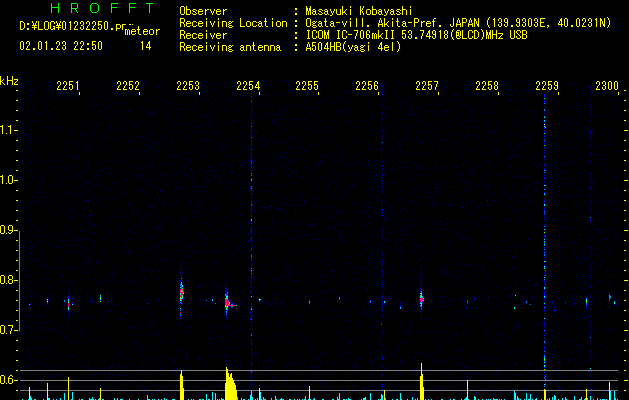
Task: Click the meteor echo just before 2257
Action: click(422, 299)
